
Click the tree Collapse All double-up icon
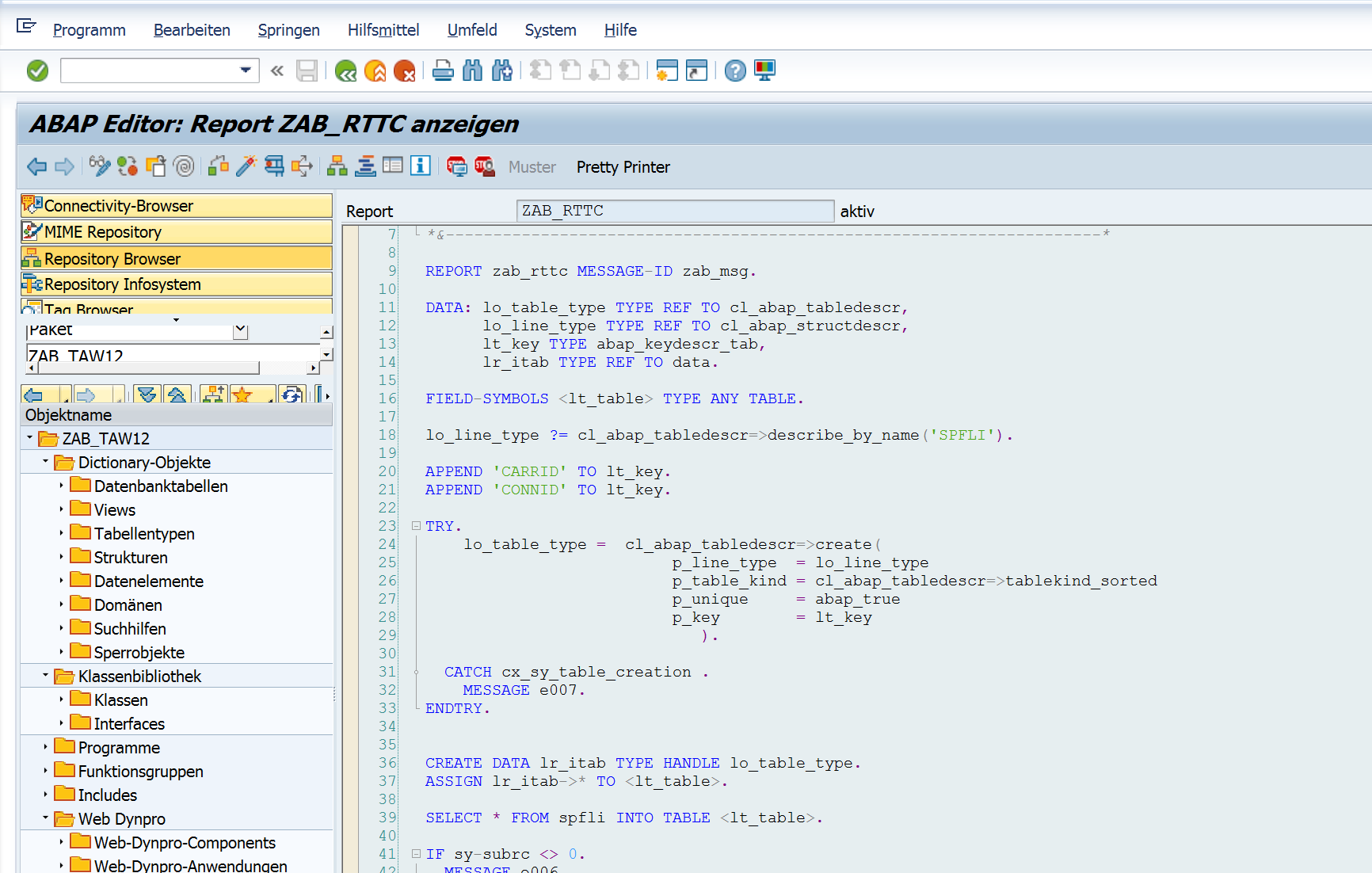[x=177, y=395]
